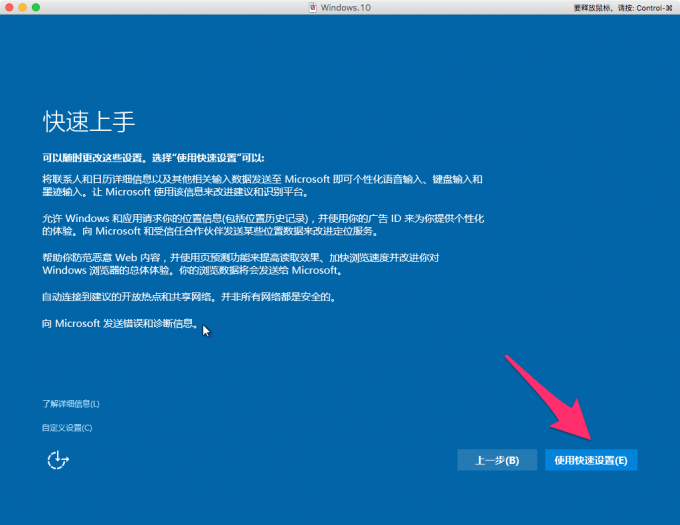Click the red close window button

[x=9, y=7]
